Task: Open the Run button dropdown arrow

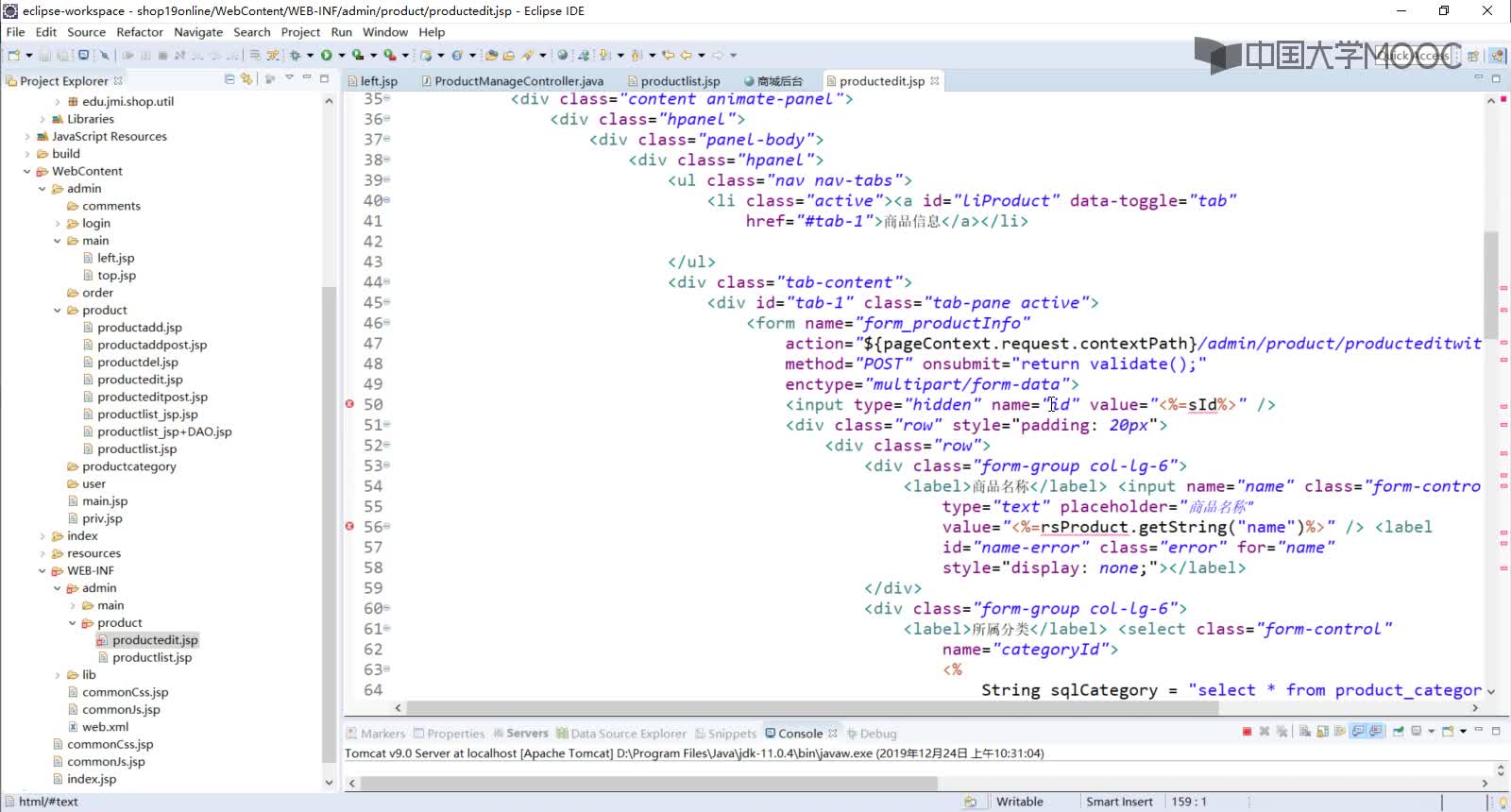Action: [x=341, y=56]
